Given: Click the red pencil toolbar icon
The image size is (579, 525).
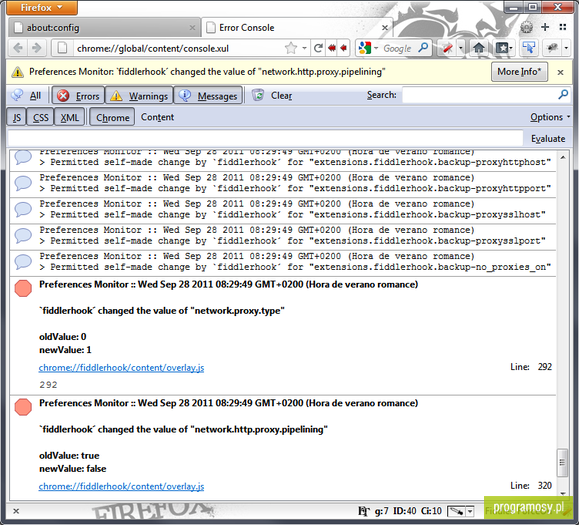Looking at the screenshot, I should coord(447,48).
